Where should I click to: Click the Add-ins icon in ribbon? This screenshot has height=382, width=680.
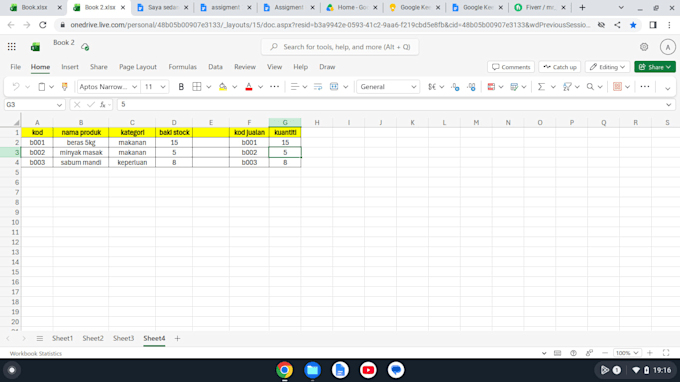618,87
